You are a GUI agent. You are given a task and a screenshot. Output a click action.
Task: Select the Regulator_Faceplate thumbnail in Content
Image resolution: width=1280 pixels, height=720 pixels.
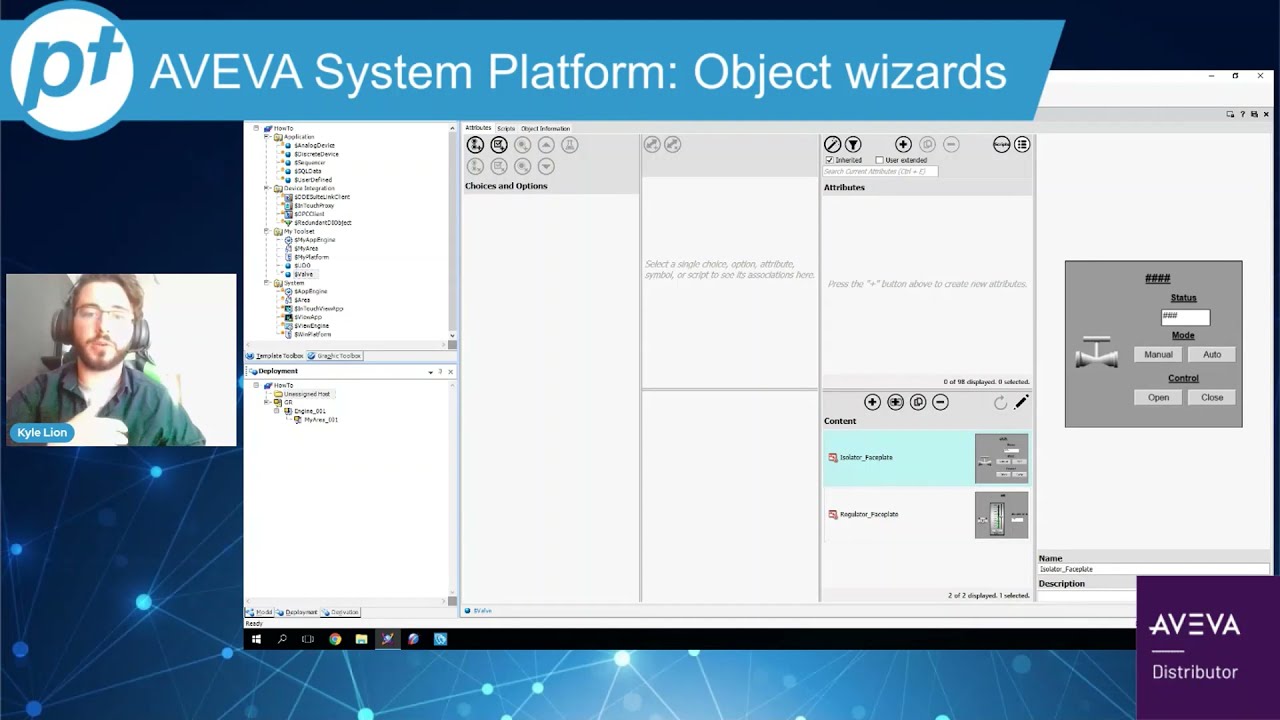point(1001,515)
